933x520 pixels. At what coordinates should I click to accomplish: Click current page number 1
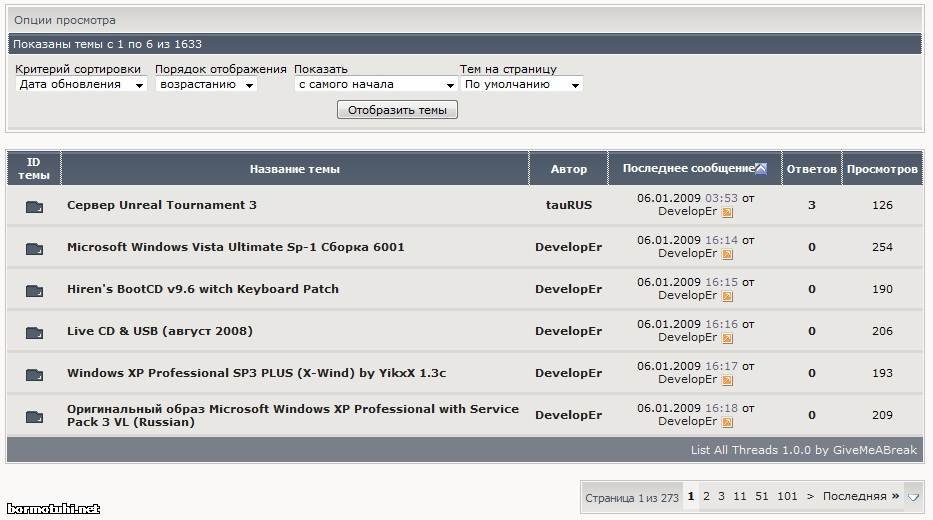(x=691, y=496)
